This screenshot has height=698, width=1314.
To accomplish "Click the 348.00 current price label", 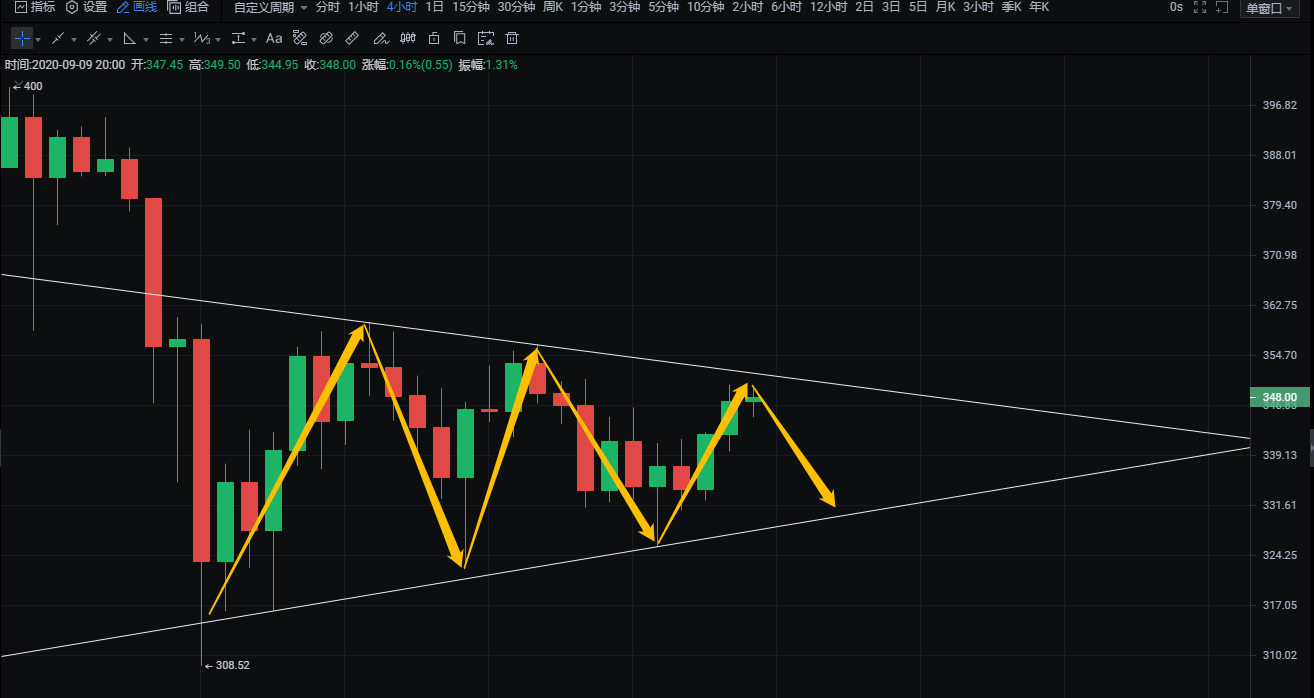I will pos(1281,398).
